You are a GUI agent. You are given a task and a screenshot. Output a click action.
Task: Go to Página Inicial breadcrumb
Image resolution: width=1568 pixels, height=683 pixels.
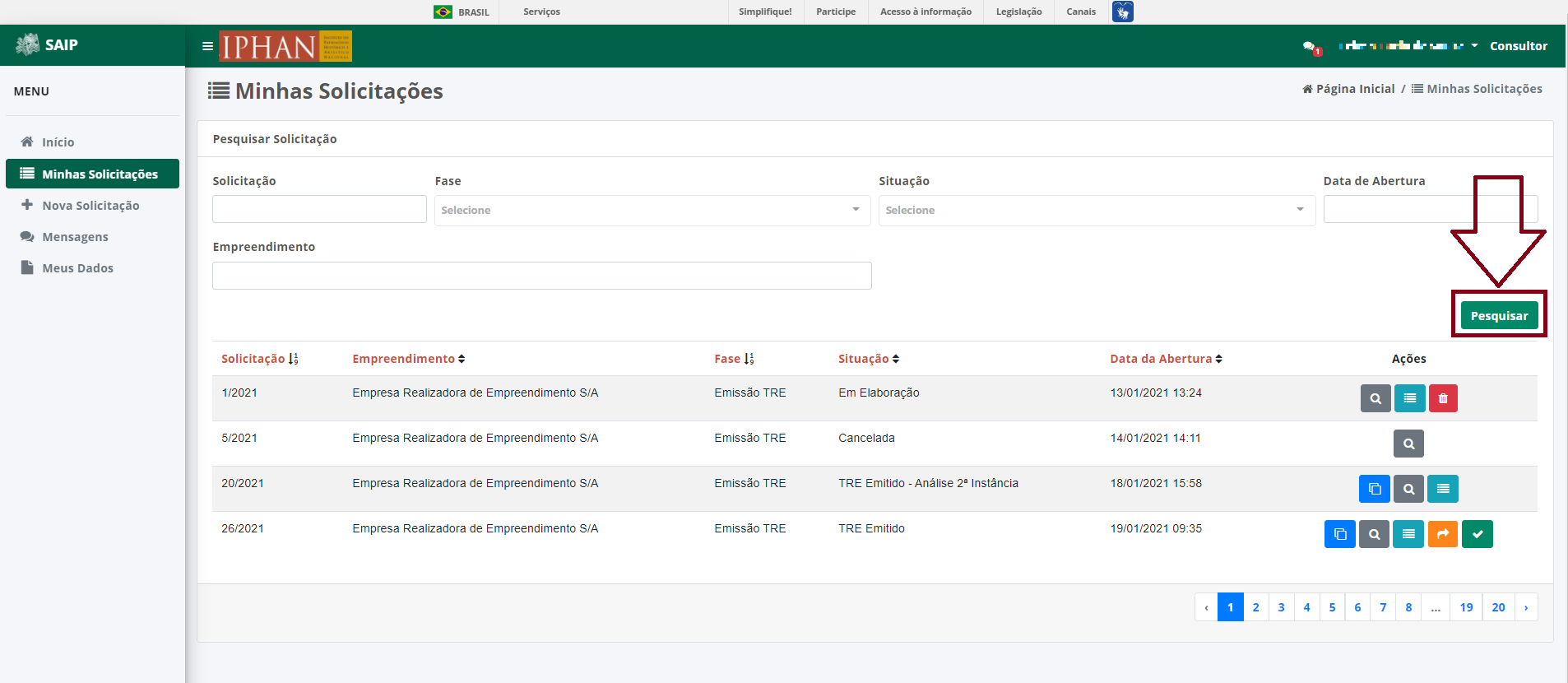[1348, 89]
